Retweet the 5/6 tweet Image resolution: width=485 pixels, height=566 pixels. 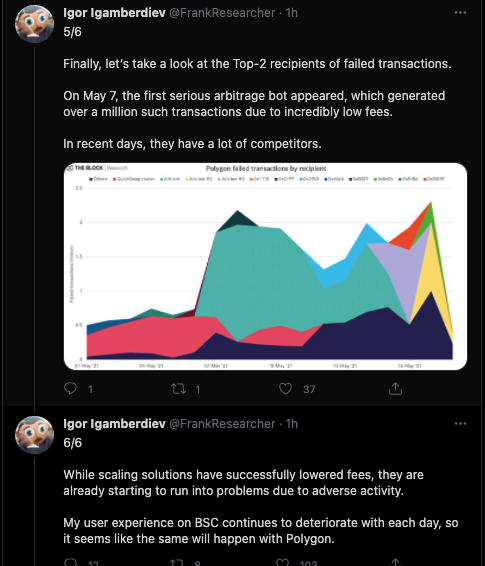pos(178,389)
